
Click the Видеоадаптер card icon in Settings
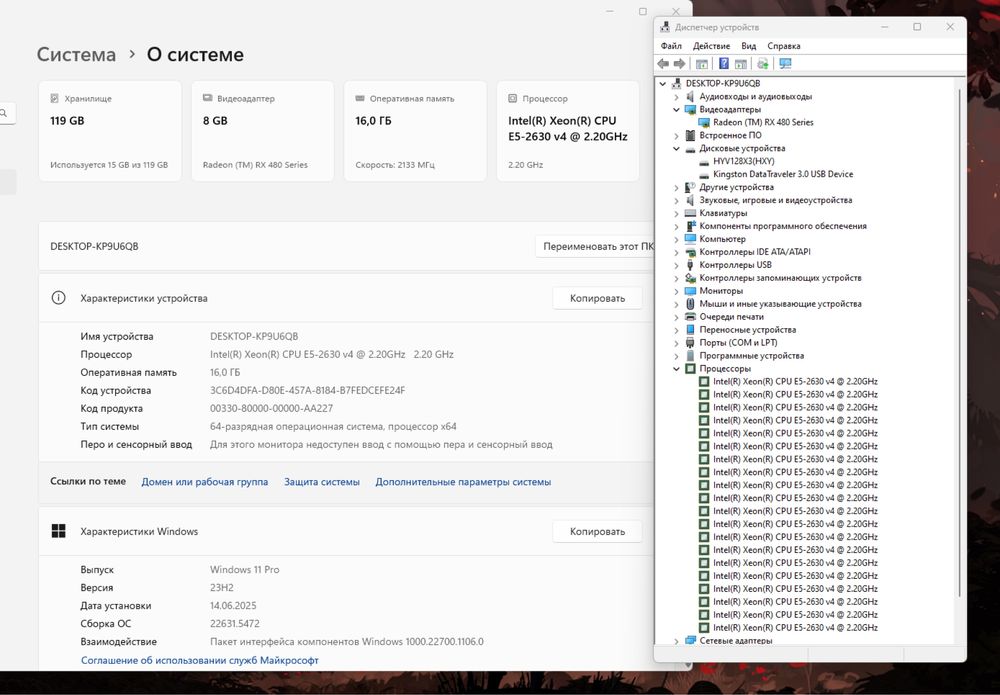pos(207,98)
